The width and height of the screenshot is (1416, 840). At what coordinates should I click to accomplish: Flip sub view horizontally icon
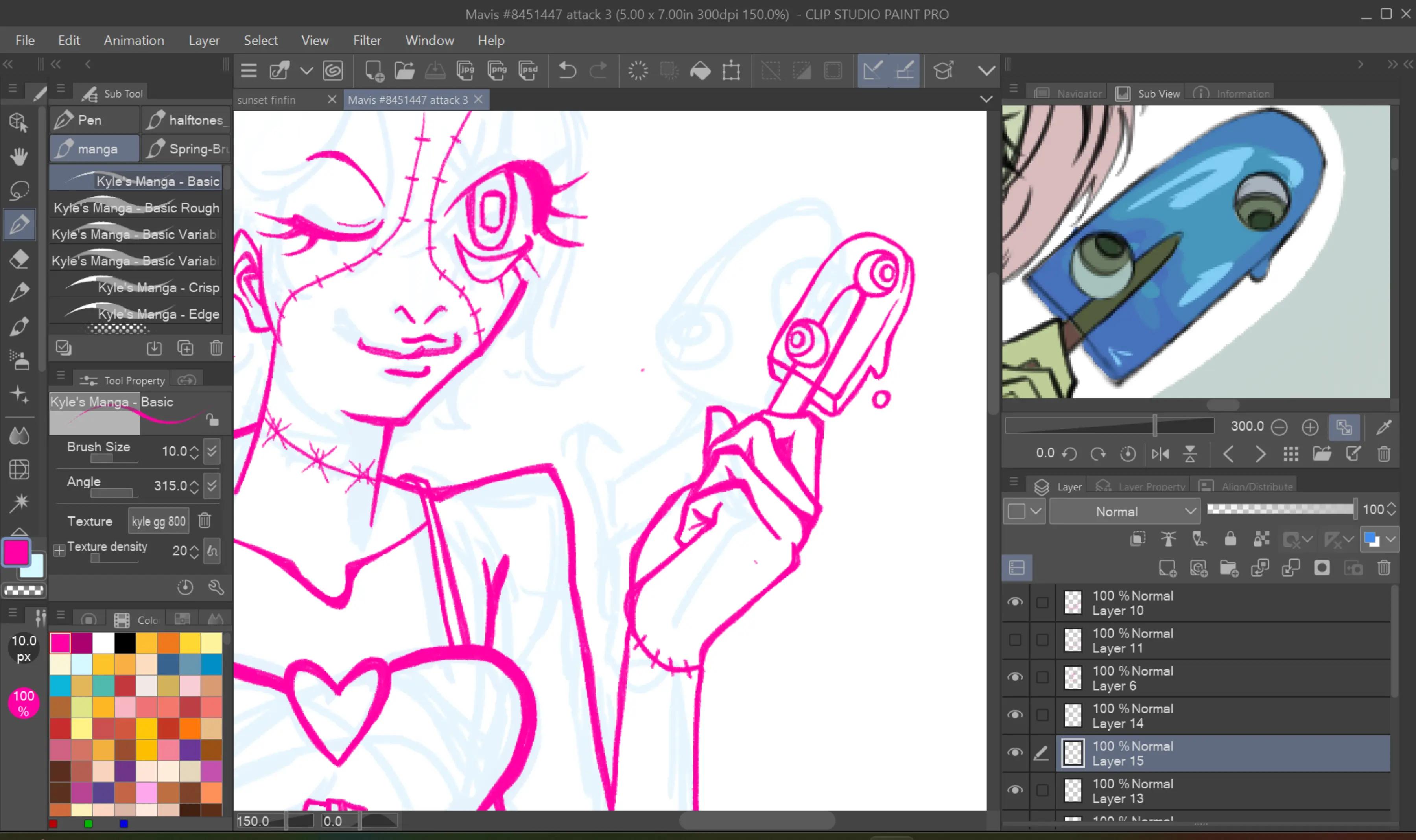[1160, 454]
